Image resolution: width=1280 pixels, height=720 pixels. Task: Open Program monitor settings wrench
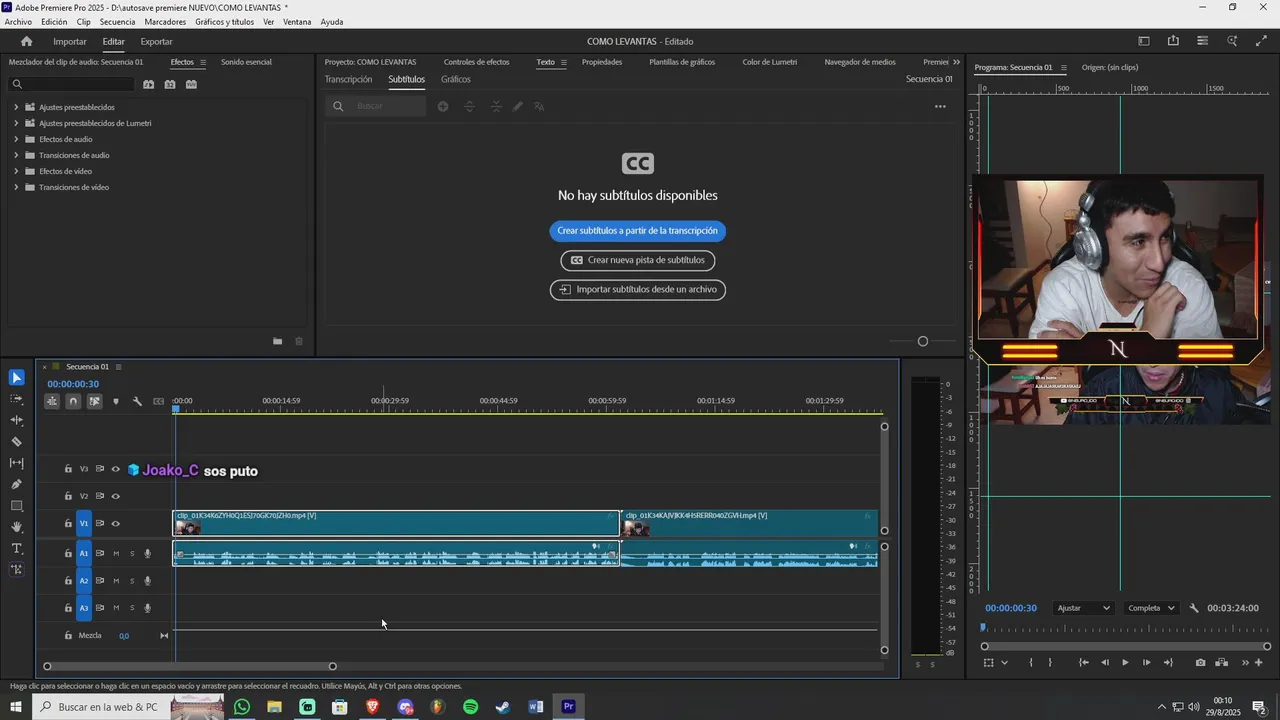pos(1194,608)
